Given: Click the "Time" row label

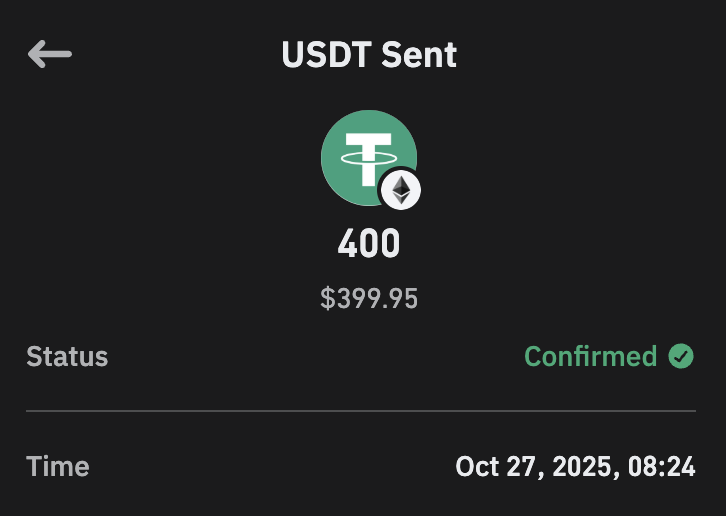Looking at the screenshot, I should point(58,466).
